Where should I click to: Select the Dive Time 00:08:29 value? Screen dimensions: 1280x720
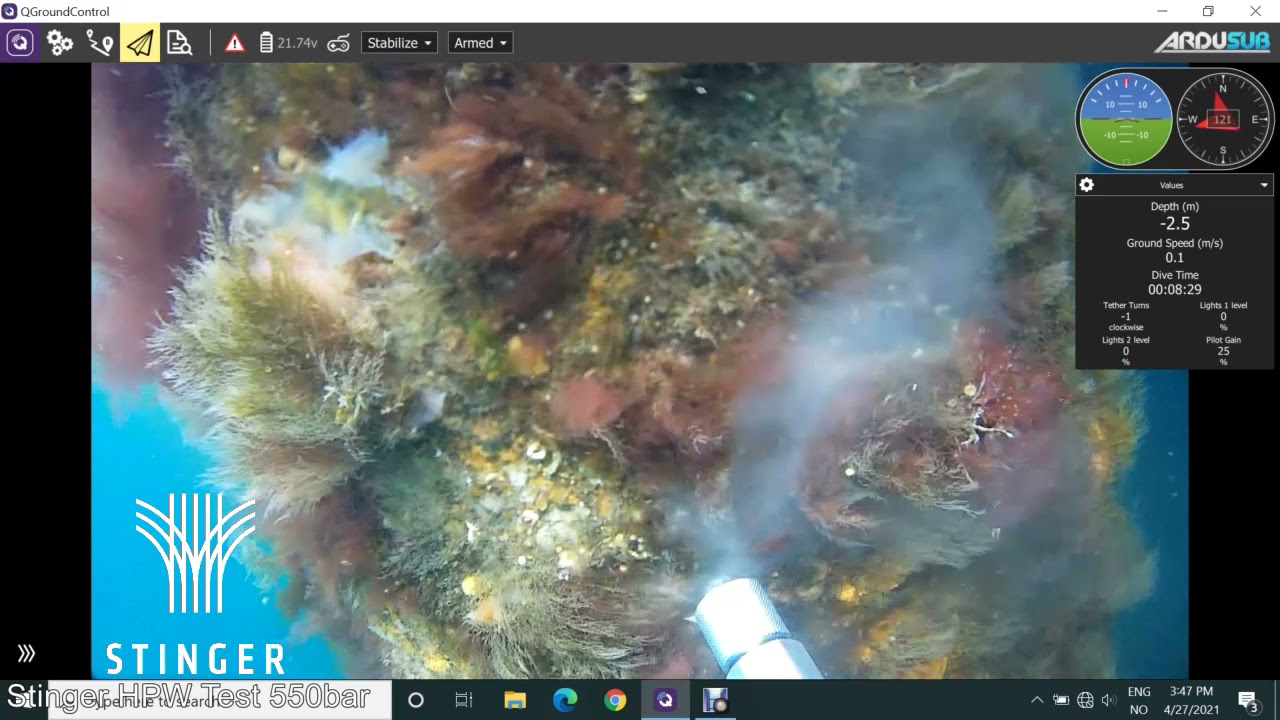1175,290
